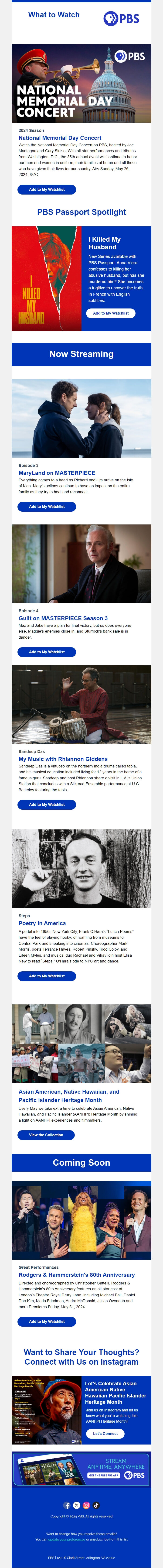The image size is (163, 1568).
Task: Click View the Collection button
Action: [46, 1135]
